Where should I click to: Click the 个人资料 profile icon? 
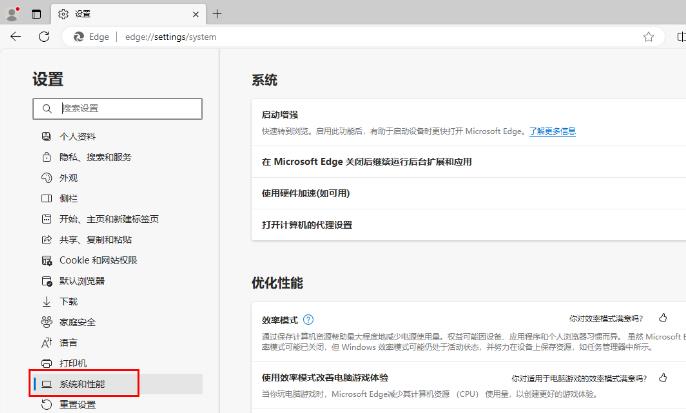click(46, 136)
